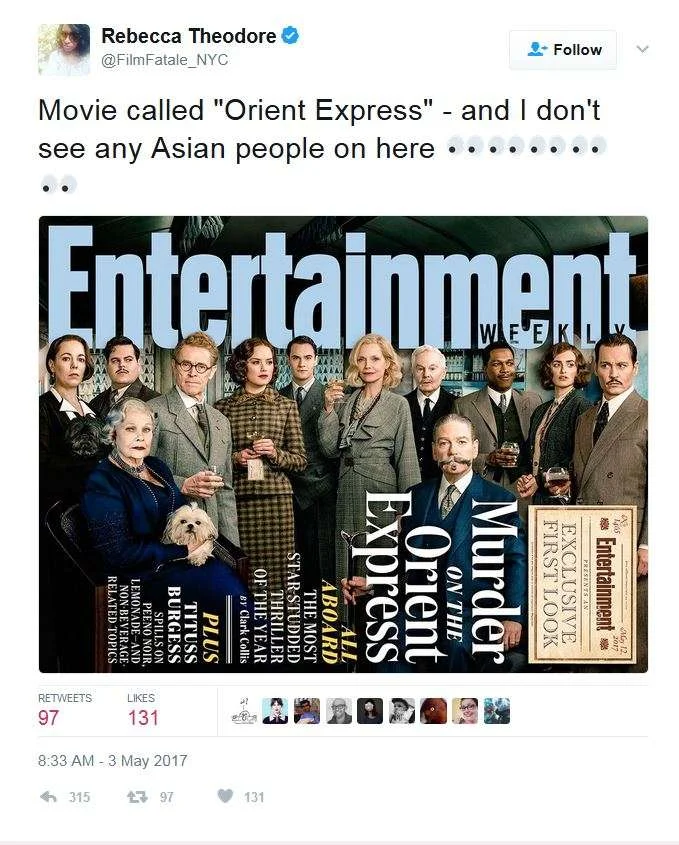The image size is (679, 845).
Task: Open Rebecca Theodore's profile avatar
Action: point(64,49)
